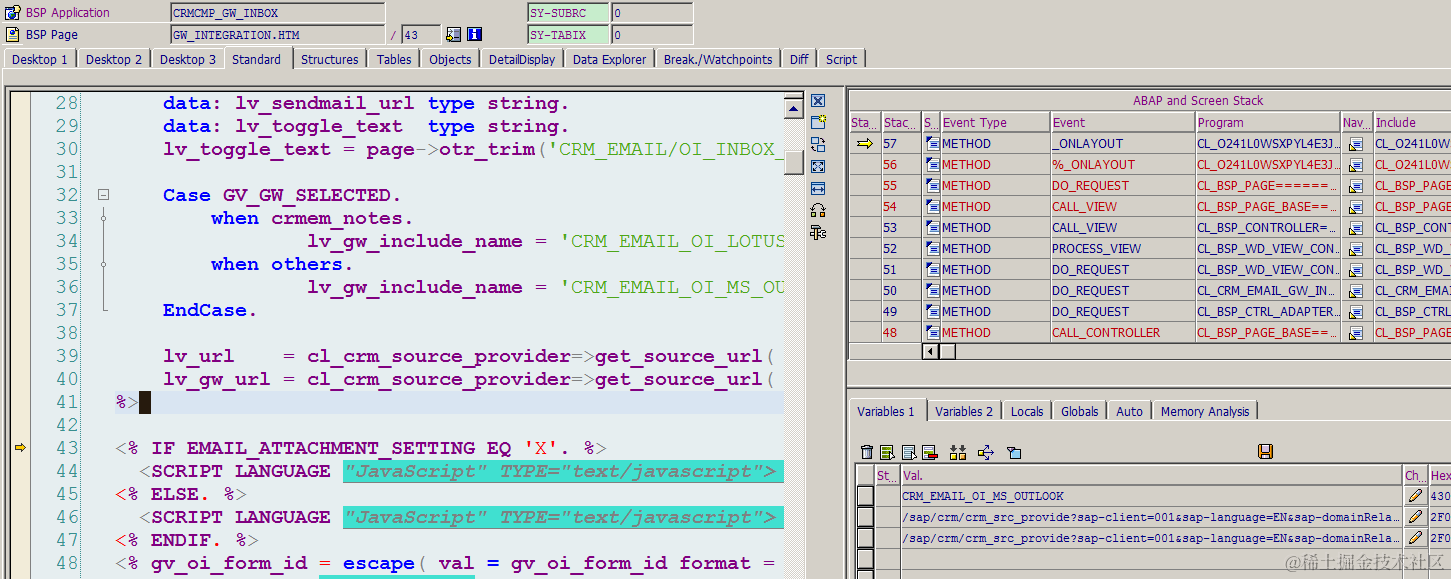Click the blue information icon in header
The height and width of the screenshot is (579, 1451).
point(475,34)
